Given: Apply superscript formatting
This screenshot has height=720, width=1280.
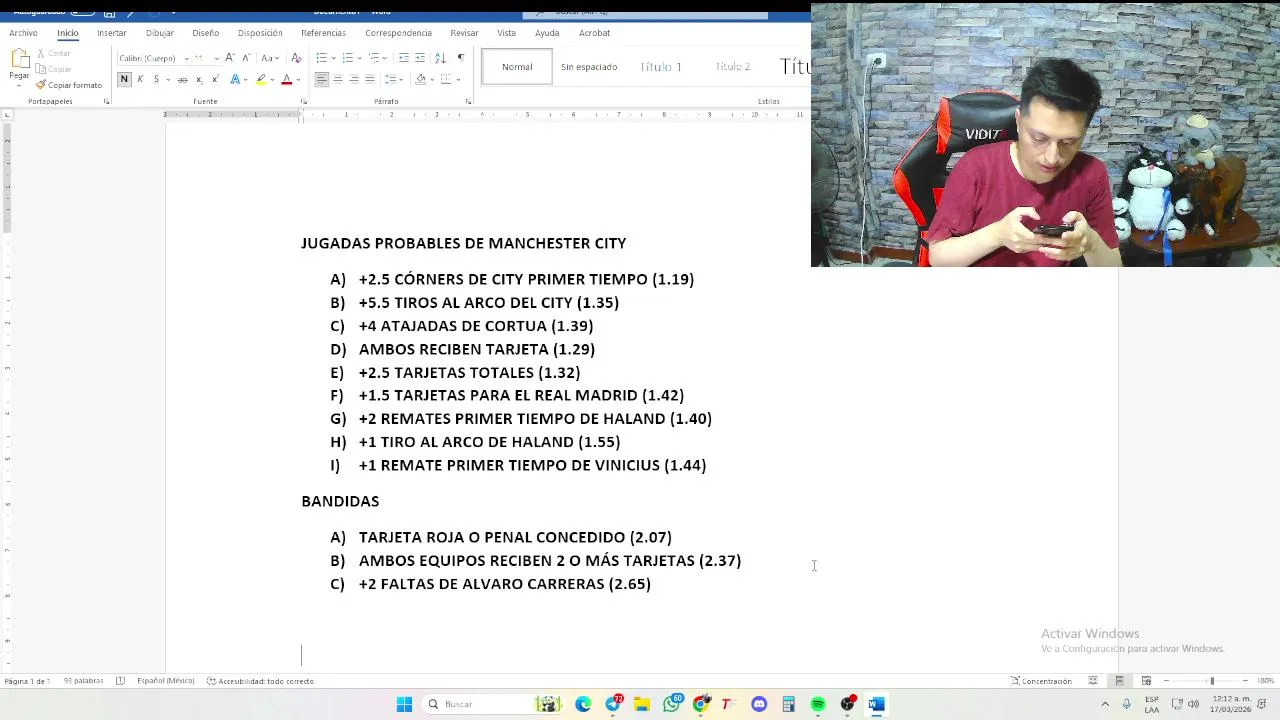Looking at the screenshot, I should pyautogui.click(x=215, y=79).
